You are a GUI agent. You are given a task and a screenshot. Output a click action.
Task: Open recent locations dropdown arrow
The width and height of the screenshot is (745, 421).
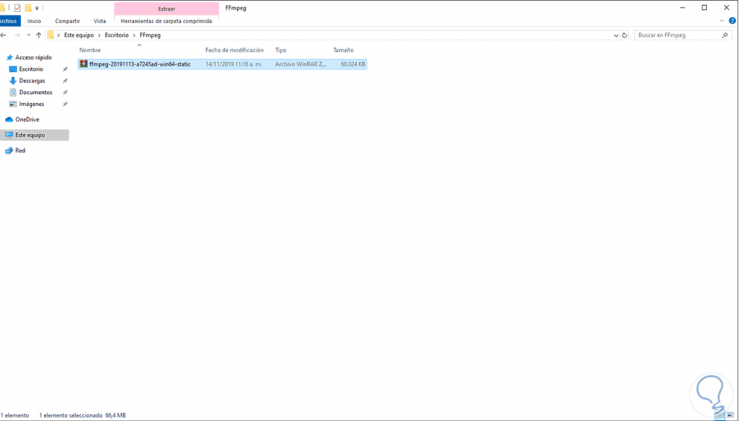click(29, 35)
